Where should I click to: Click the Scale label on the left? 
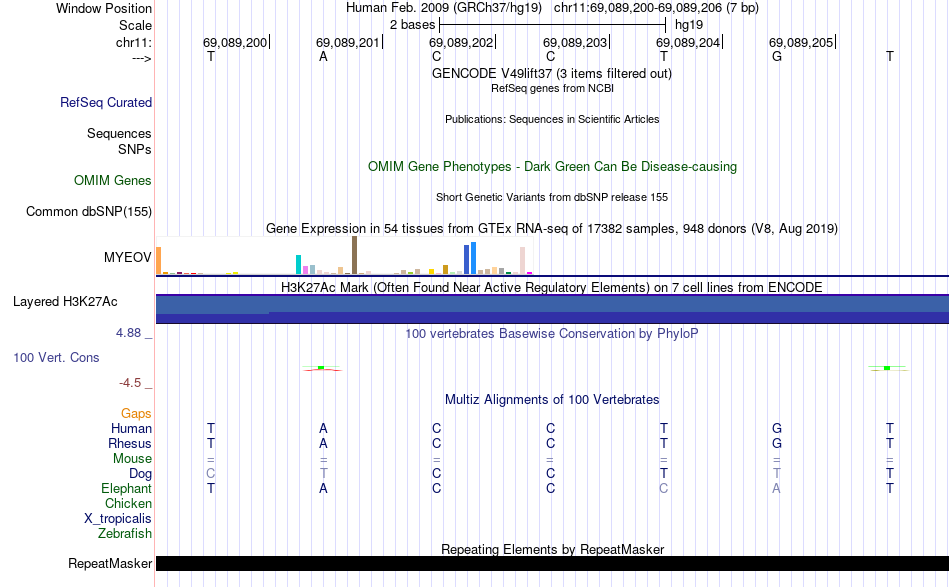(x=135, y=25)
